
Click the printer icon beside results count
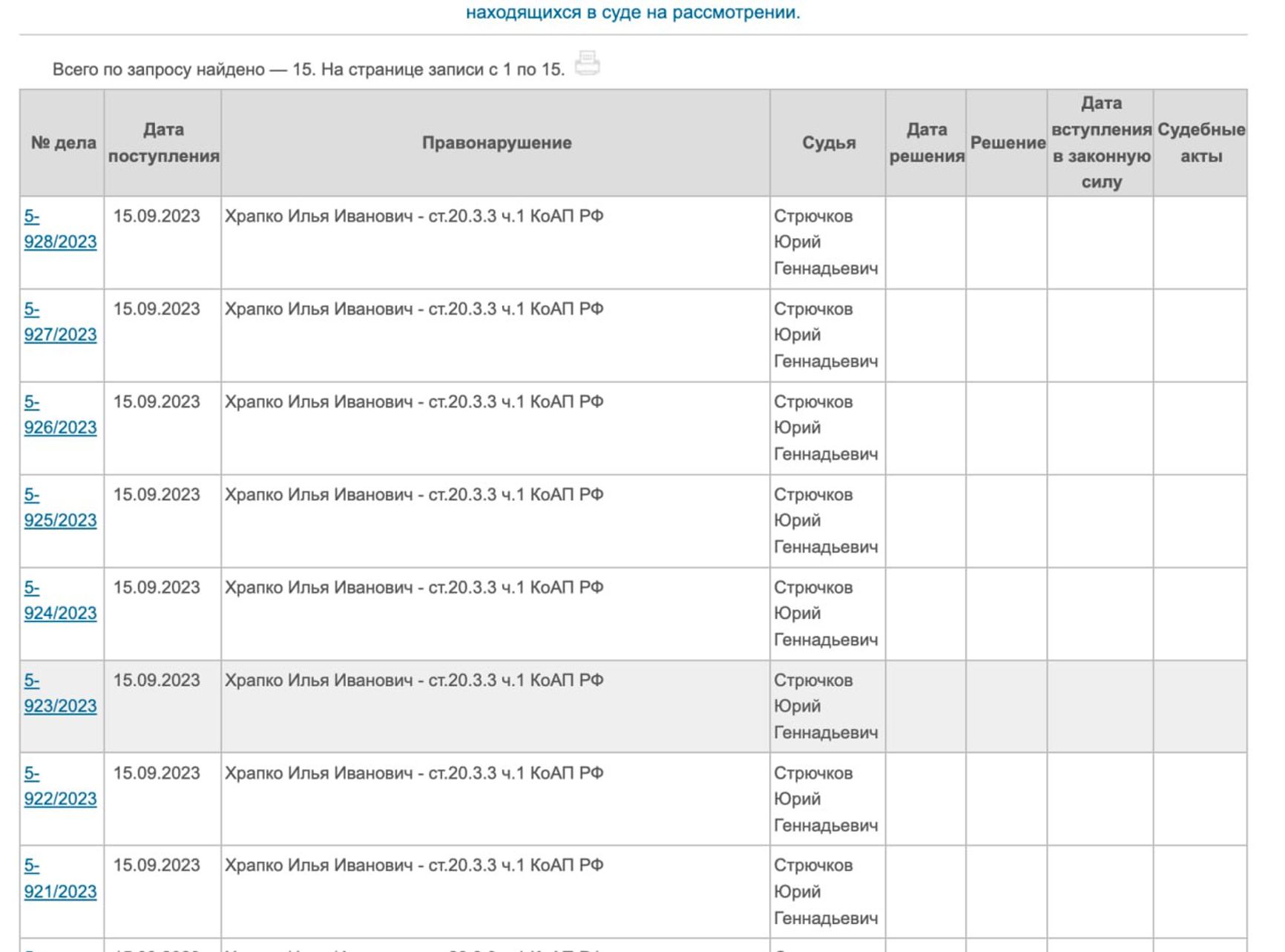(x=587, y=64)
